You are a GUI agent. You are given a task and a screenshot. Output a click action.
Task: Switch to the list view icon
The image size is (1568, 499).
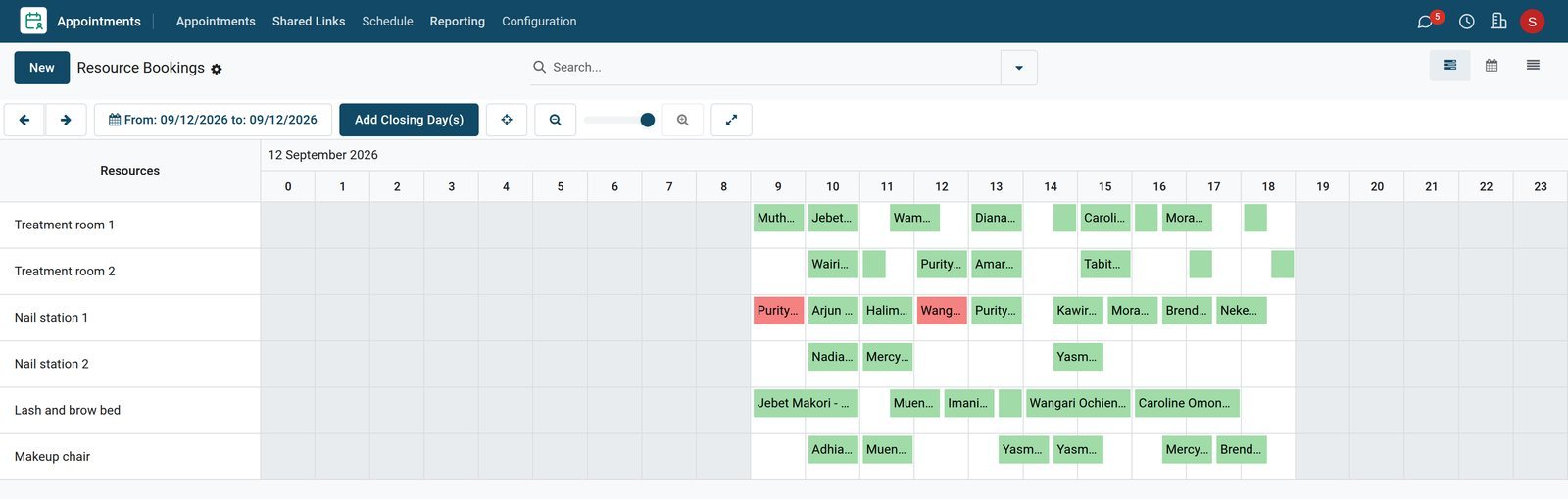[1533, 66]
